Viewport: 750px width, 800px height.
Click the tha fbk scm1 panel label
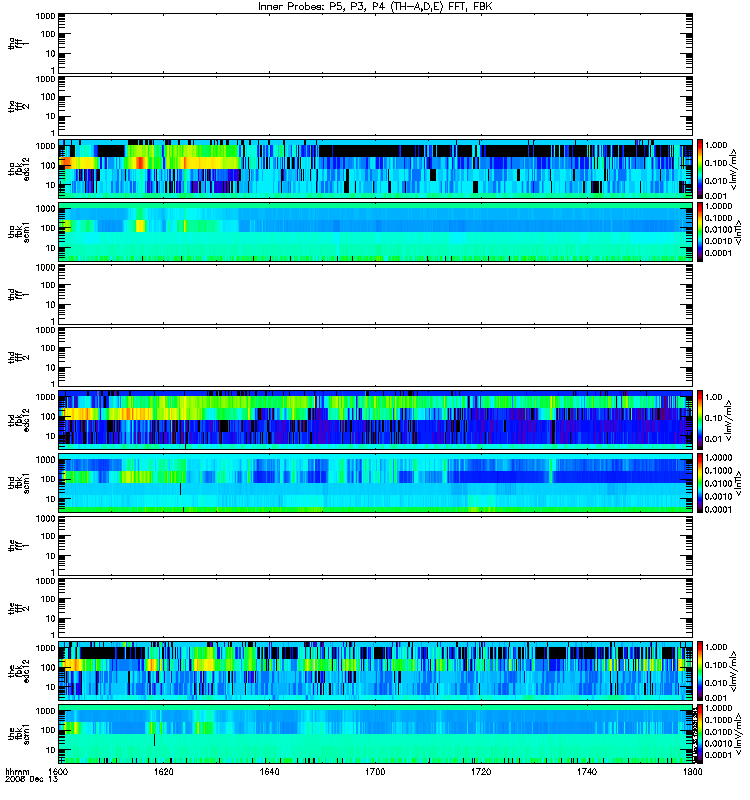[x=19, y=231]
